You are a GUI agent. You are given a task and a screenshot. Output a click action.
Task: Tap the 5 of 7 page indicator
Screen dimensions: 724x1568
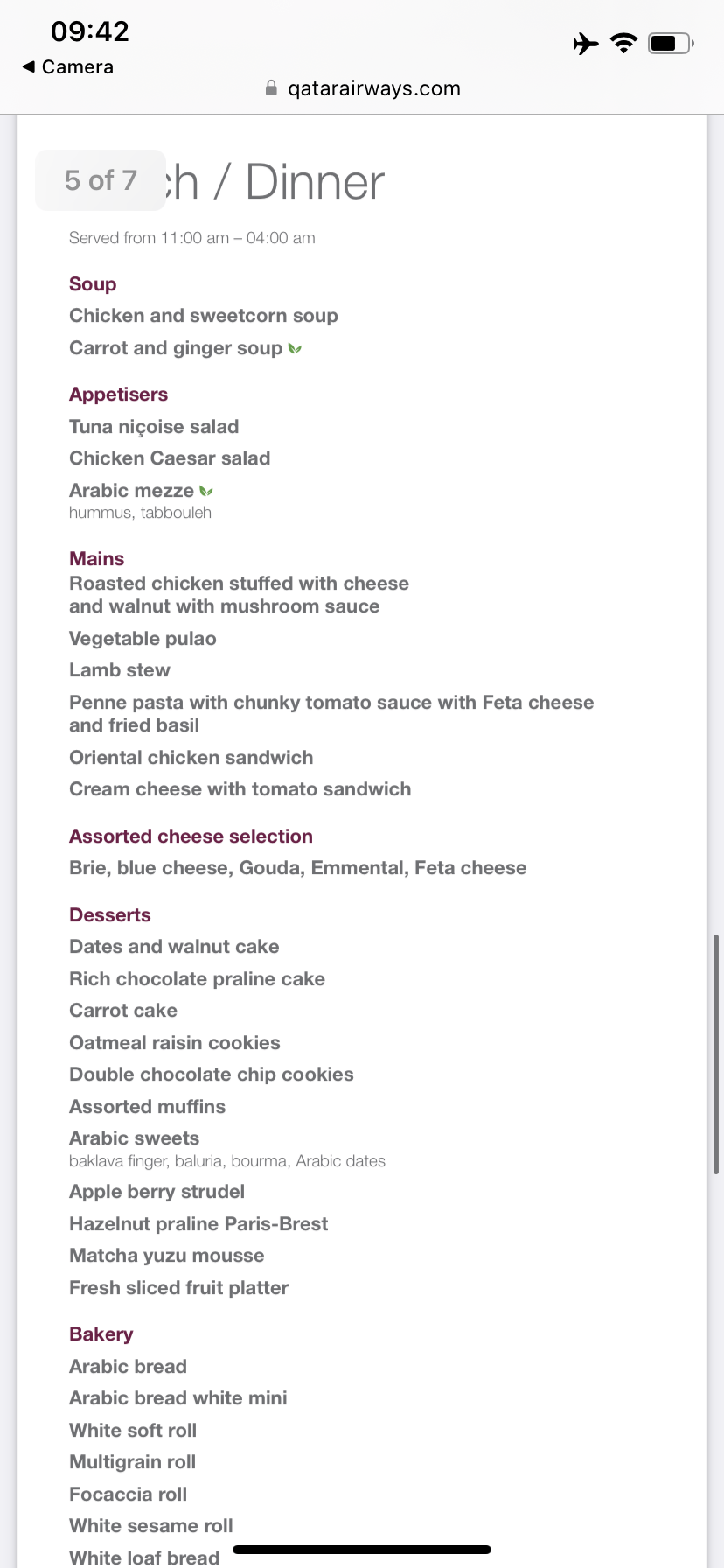click(x=101, y=180)
